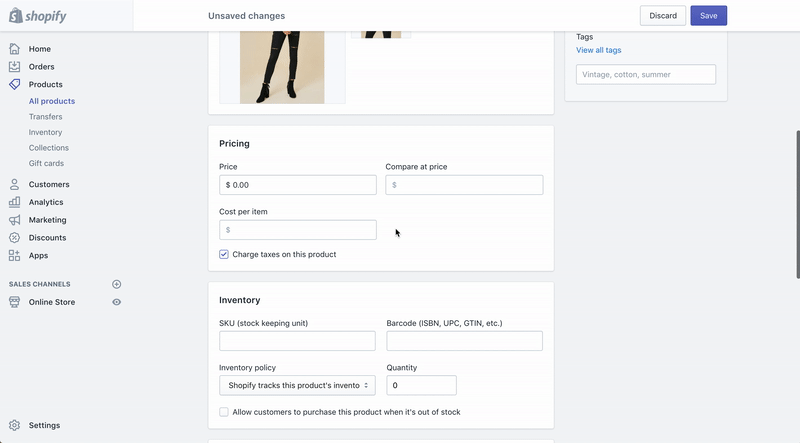Click the Orders inbox icon
The width and height of the screenshot is (800, 443).
(x=14, y=67)
